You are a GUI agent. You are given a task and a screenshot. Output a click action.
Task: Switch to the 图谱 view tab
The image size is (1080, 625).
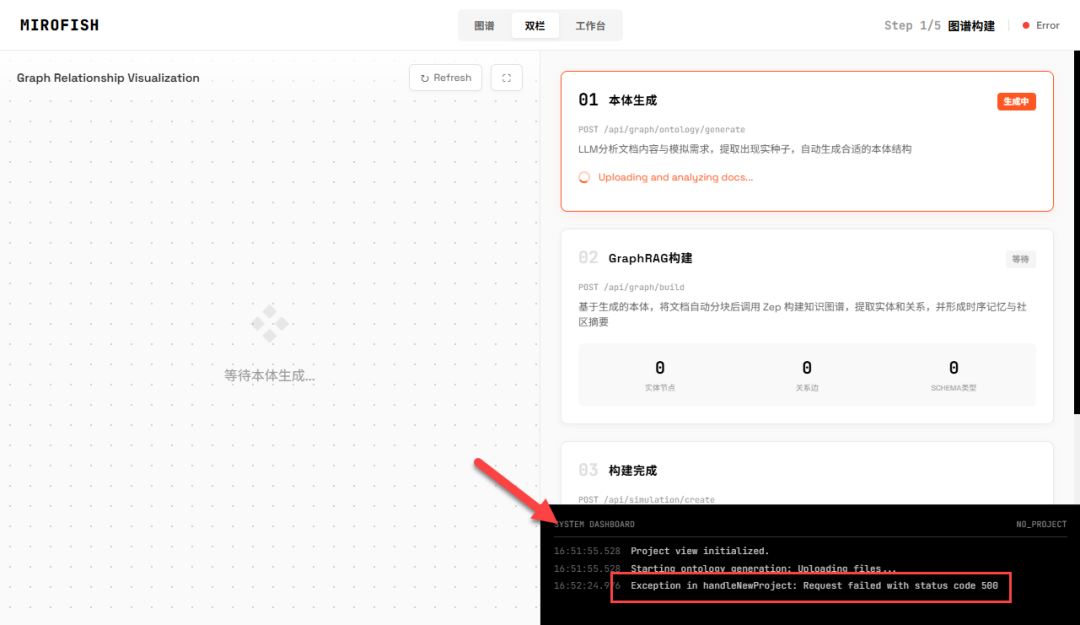coord(484,25)
